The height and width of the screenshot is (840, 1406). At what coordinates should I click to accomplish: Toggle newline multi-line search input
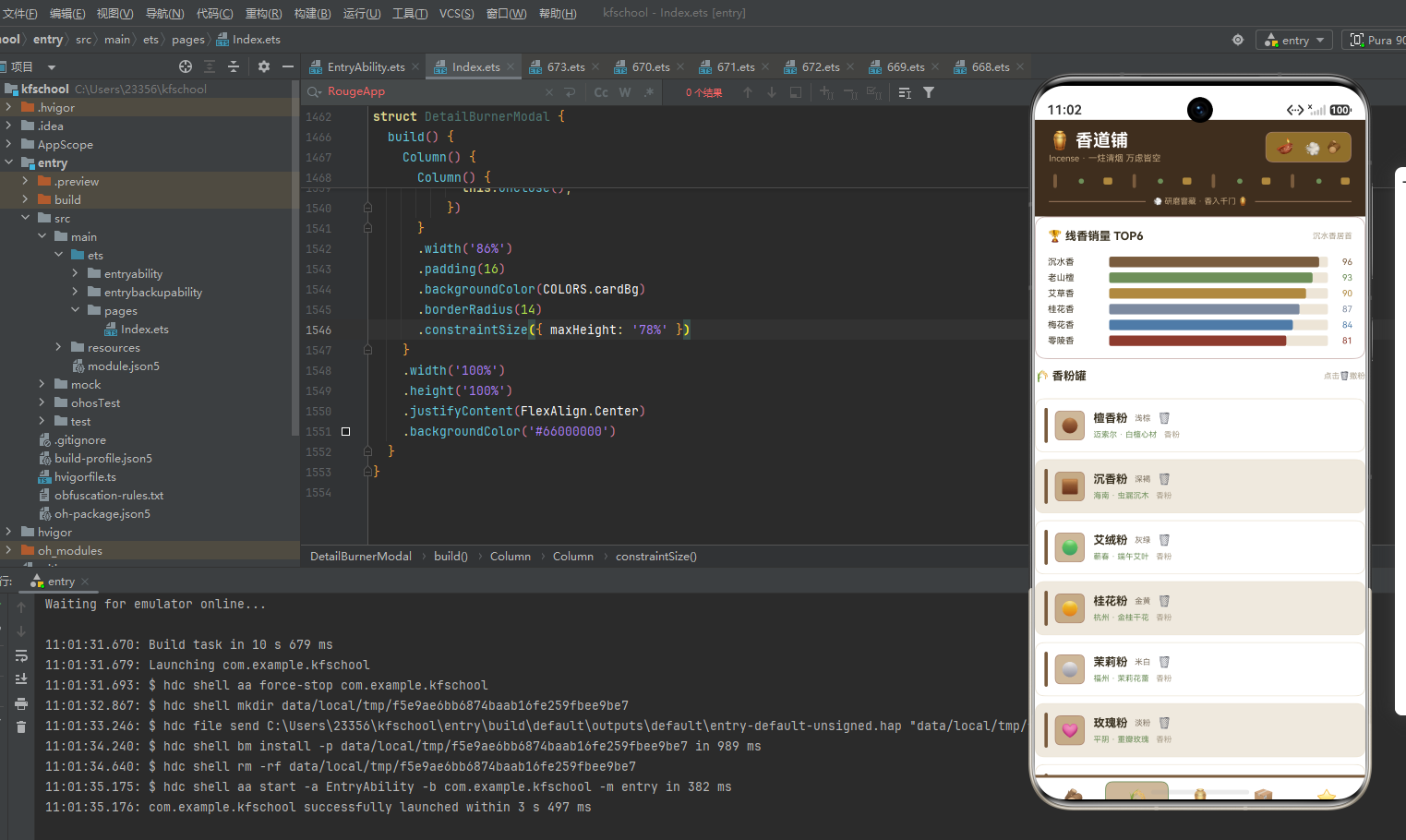click(570, 92)
